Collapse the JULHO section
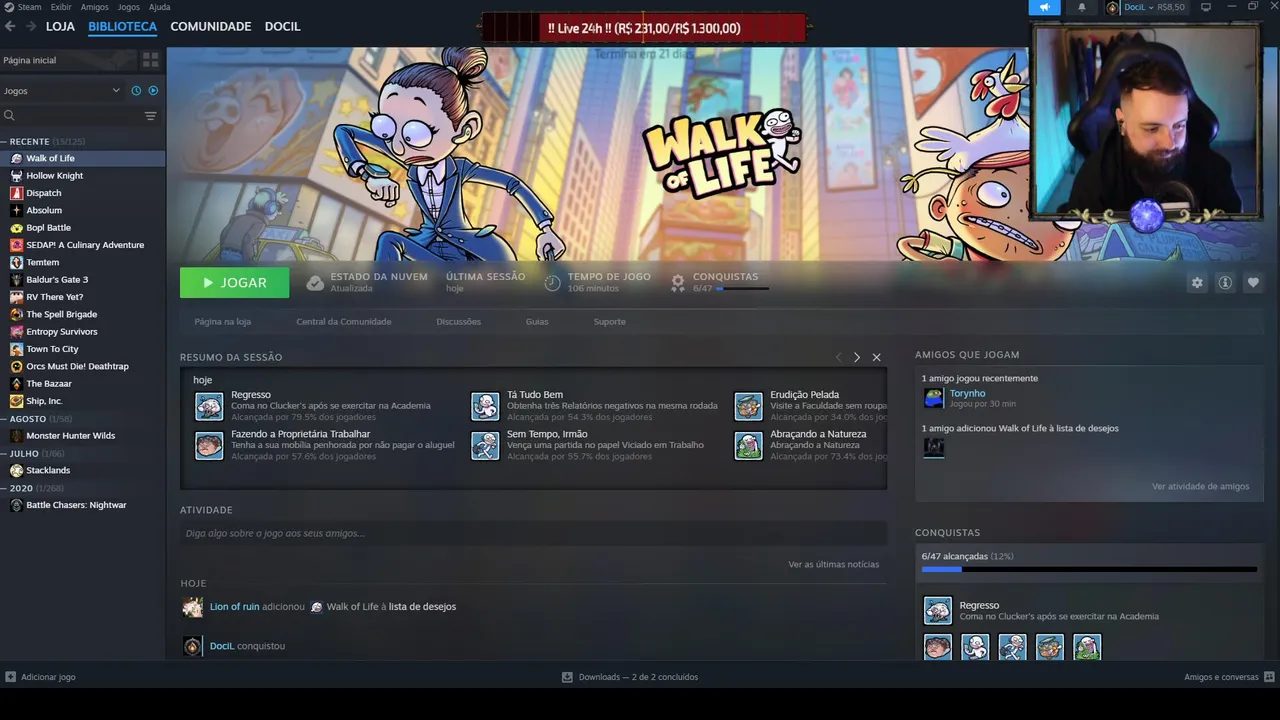The image size is (1280, 720). point(4,454)
